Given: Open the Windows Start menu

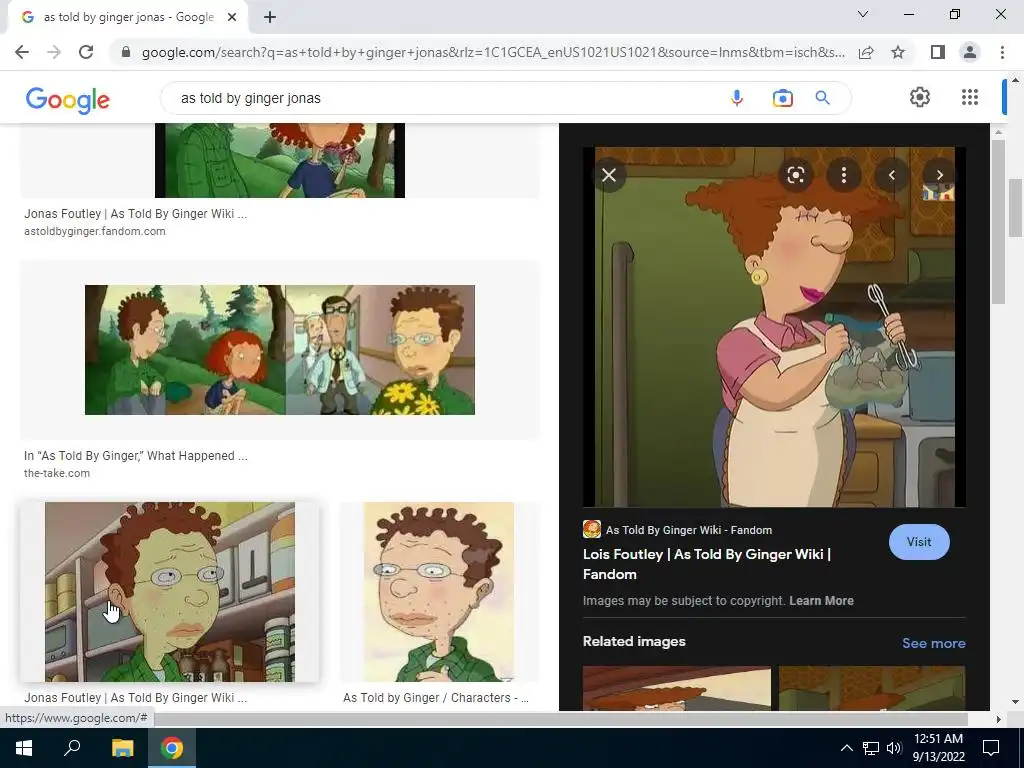Looking at the screenshot, I should [24, 748].
